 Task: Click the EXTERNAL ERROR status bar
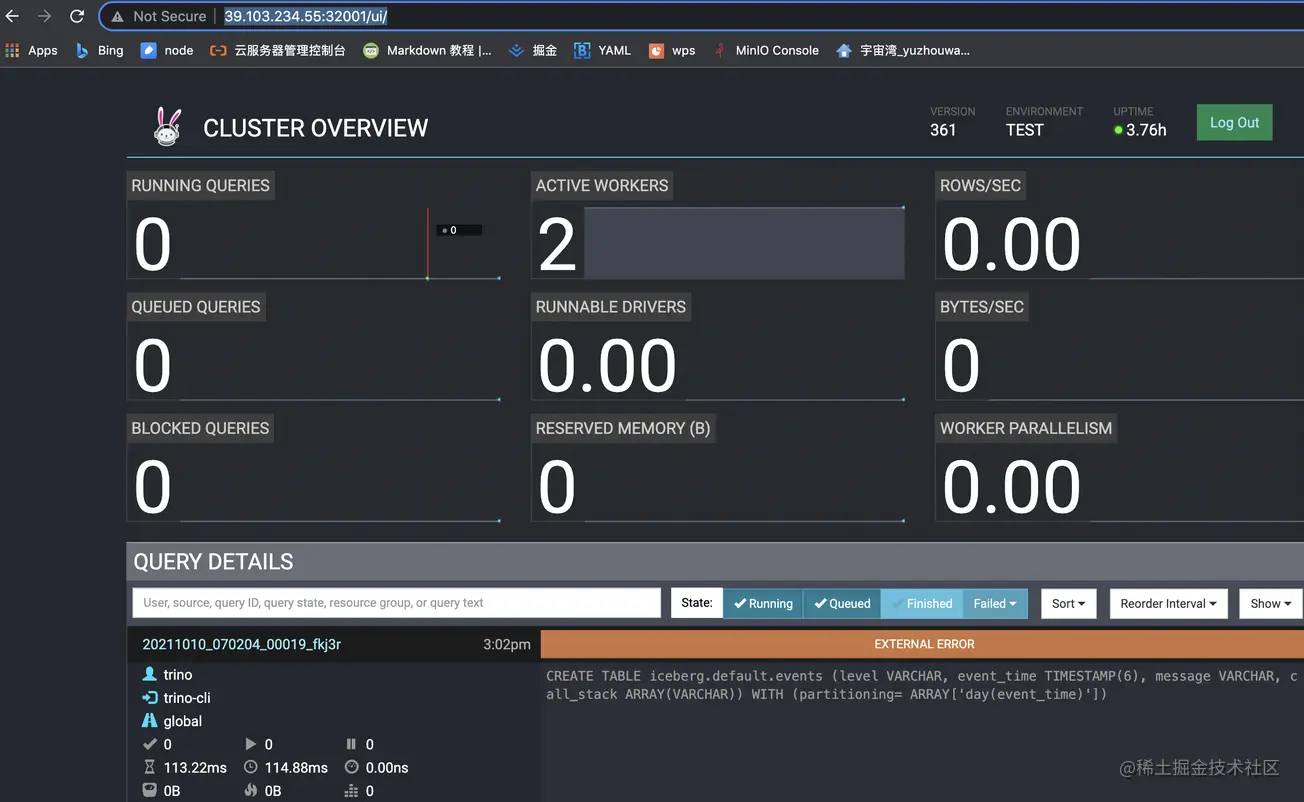click(x=922, y=644)
